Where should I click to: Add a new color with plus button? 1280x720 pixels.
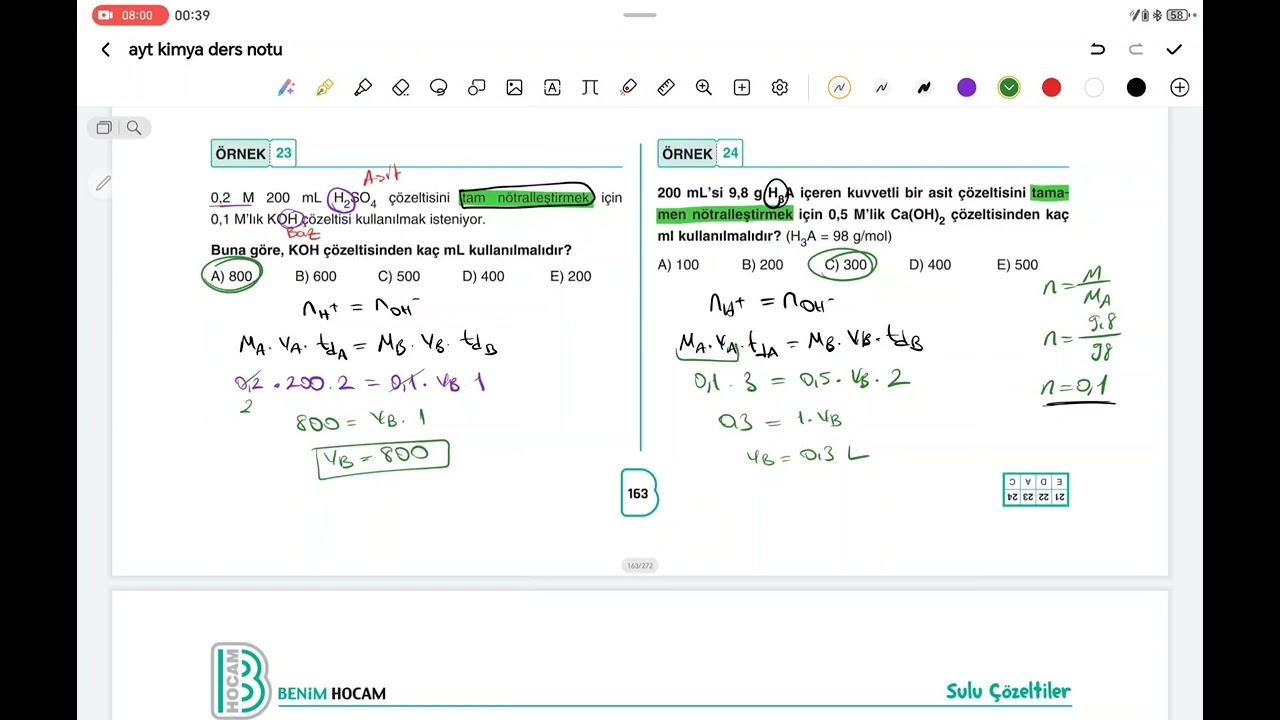pyautogui.click(x=1180, y=88)
